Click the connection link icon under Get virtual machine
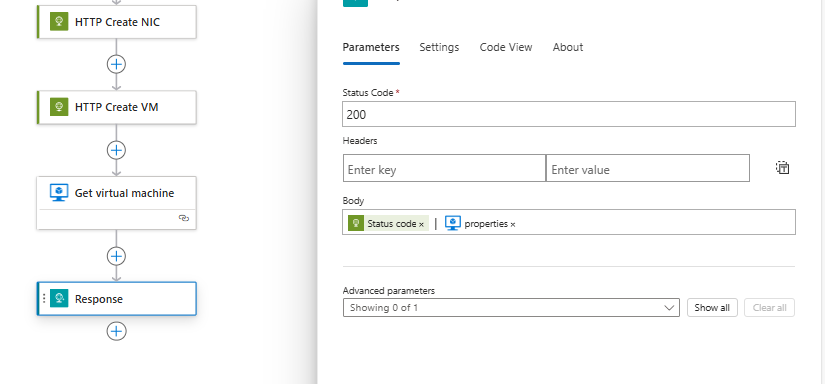The image size is (825, 384). pos(184,218)
